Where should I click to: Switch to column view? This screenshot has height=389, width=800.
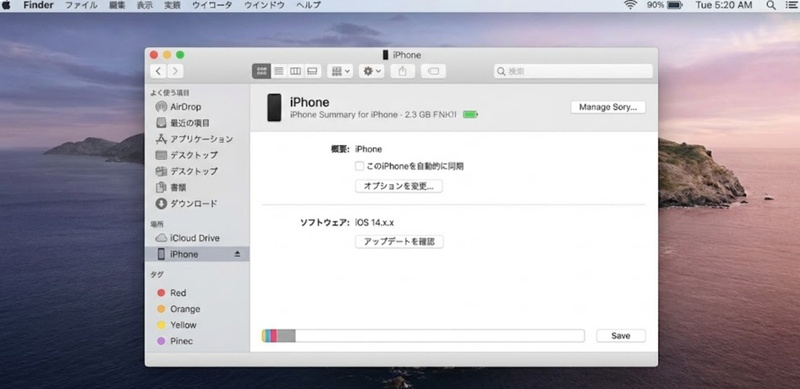295,71
